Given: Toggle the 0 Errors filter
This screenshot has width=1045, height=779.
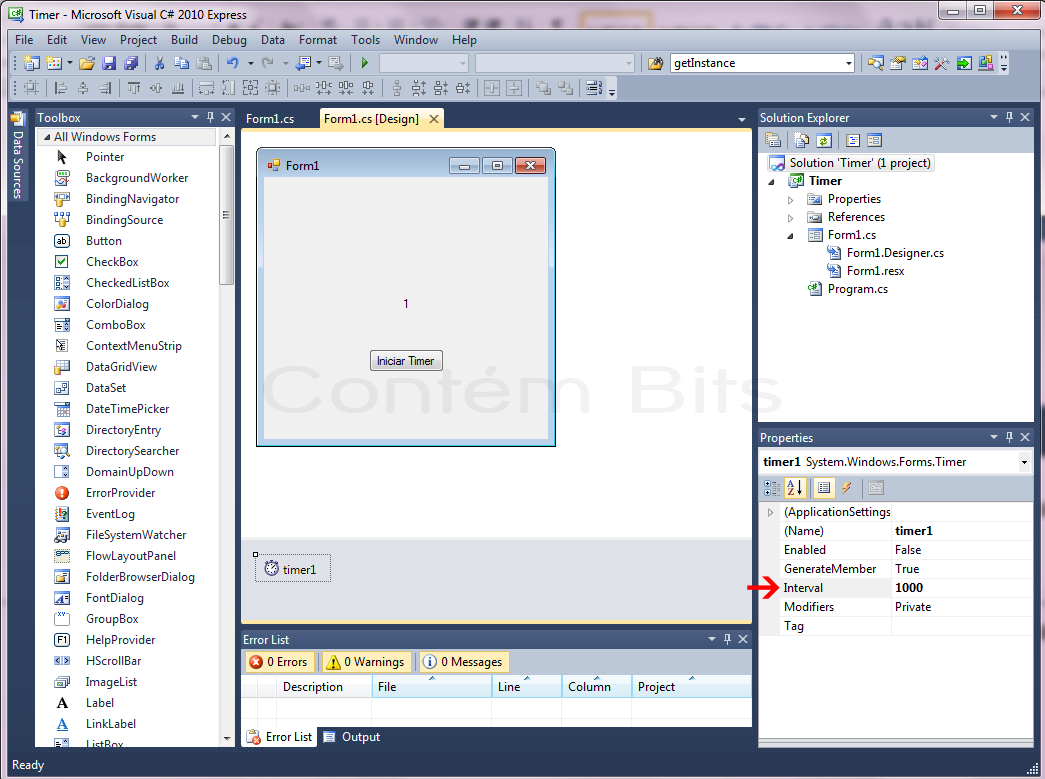Looking at the screenshot, I should tap(279, 662).
